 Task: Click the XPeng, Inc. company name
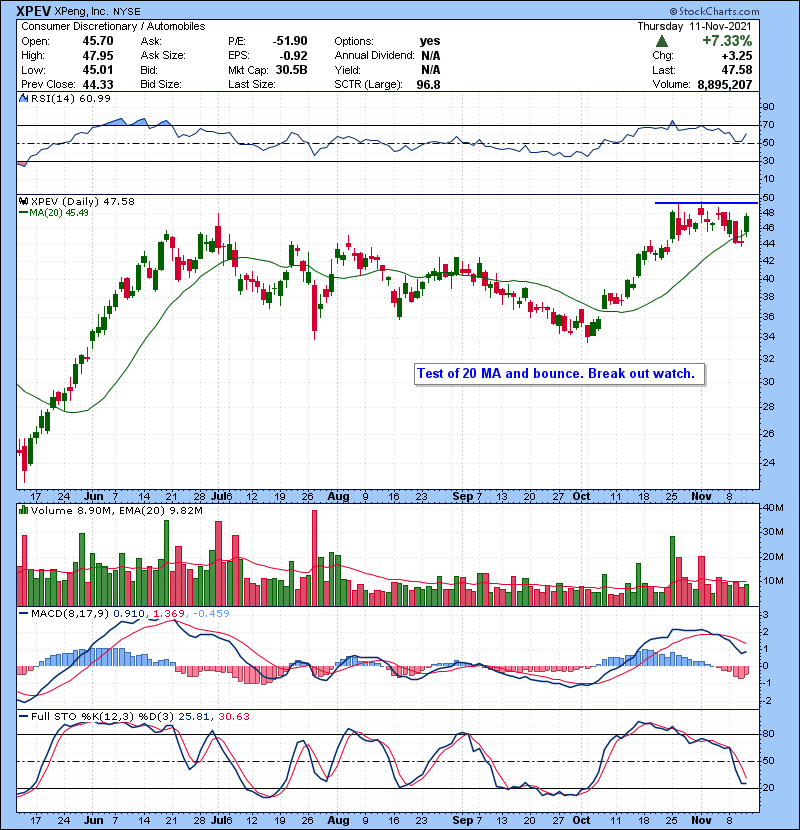coord(81,12)
